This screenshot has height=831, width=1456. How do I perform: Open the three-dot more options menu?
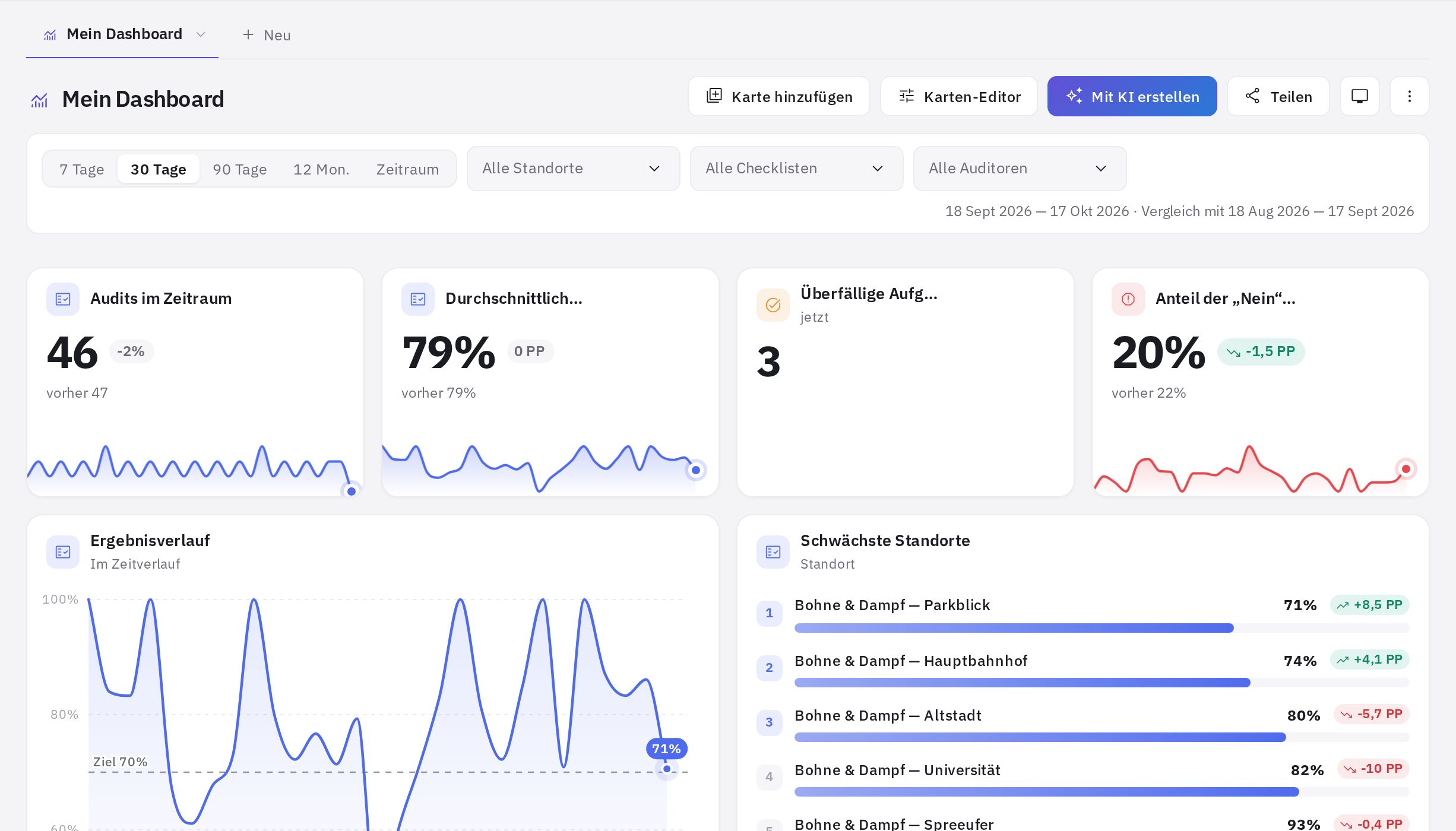1409,96
